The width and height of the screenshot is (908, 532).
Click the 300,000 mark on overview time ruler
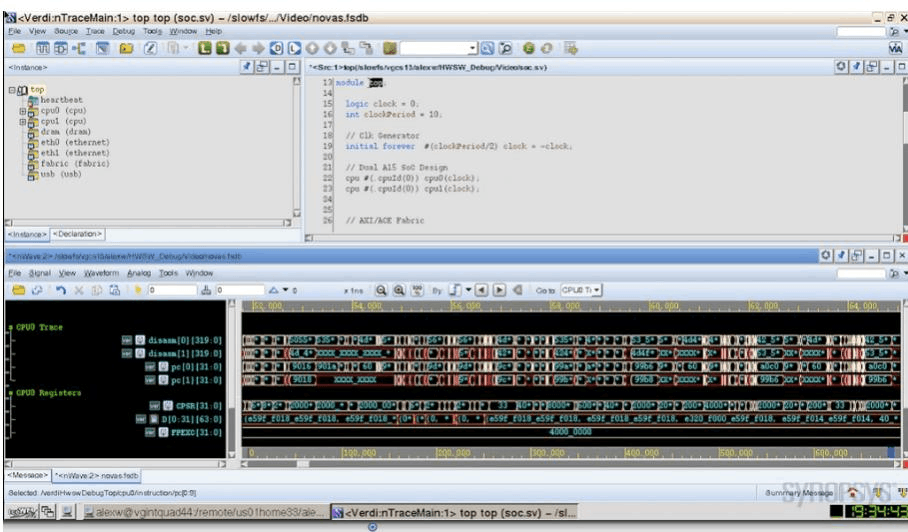coord(547,453)
